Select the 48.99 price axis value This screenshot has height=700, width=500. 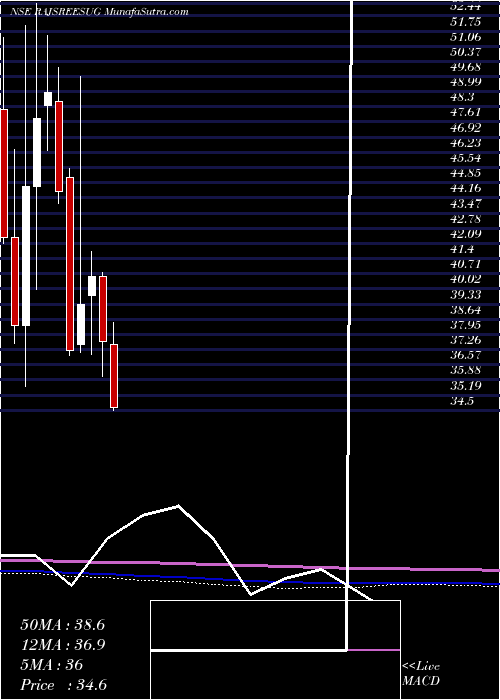pyautogui.click(x=466, y=82)
